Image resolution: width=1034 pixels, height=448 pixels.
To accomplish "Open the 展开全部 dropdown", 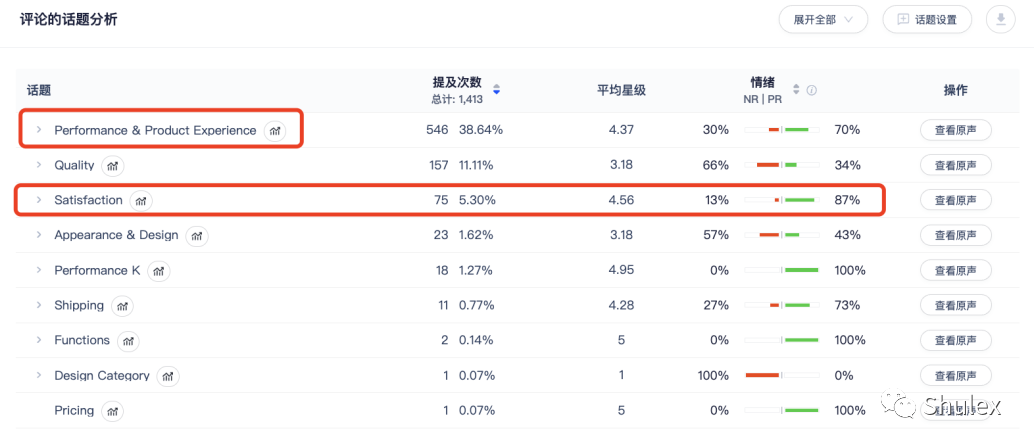I will click(x=824, y=20).
